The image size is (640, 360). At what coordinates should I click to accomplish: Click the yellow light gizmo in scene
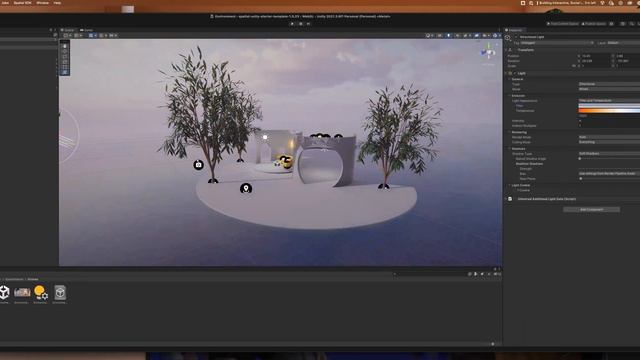(287, 162)
